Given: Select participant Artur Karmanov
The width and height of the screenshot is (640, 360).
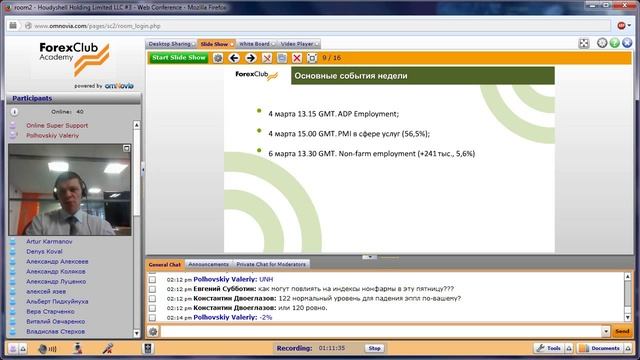Looking at the screenshot, I should (x=49, y=242).
